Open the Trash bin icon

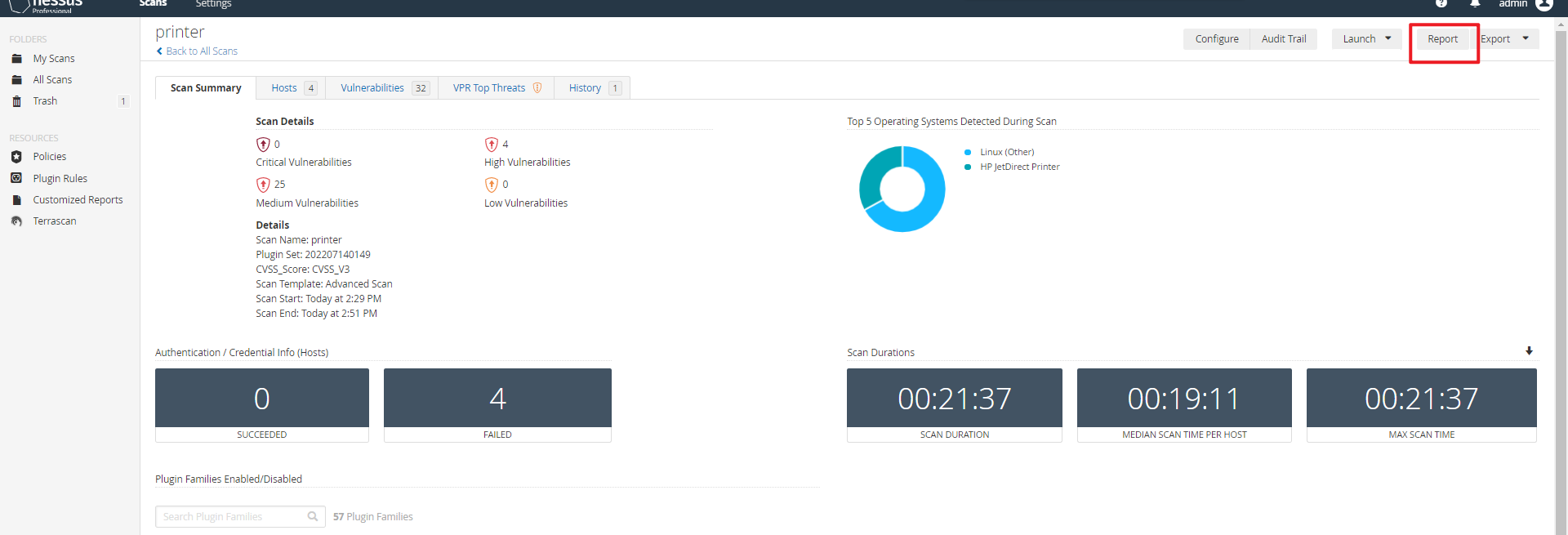coord(16,101)
